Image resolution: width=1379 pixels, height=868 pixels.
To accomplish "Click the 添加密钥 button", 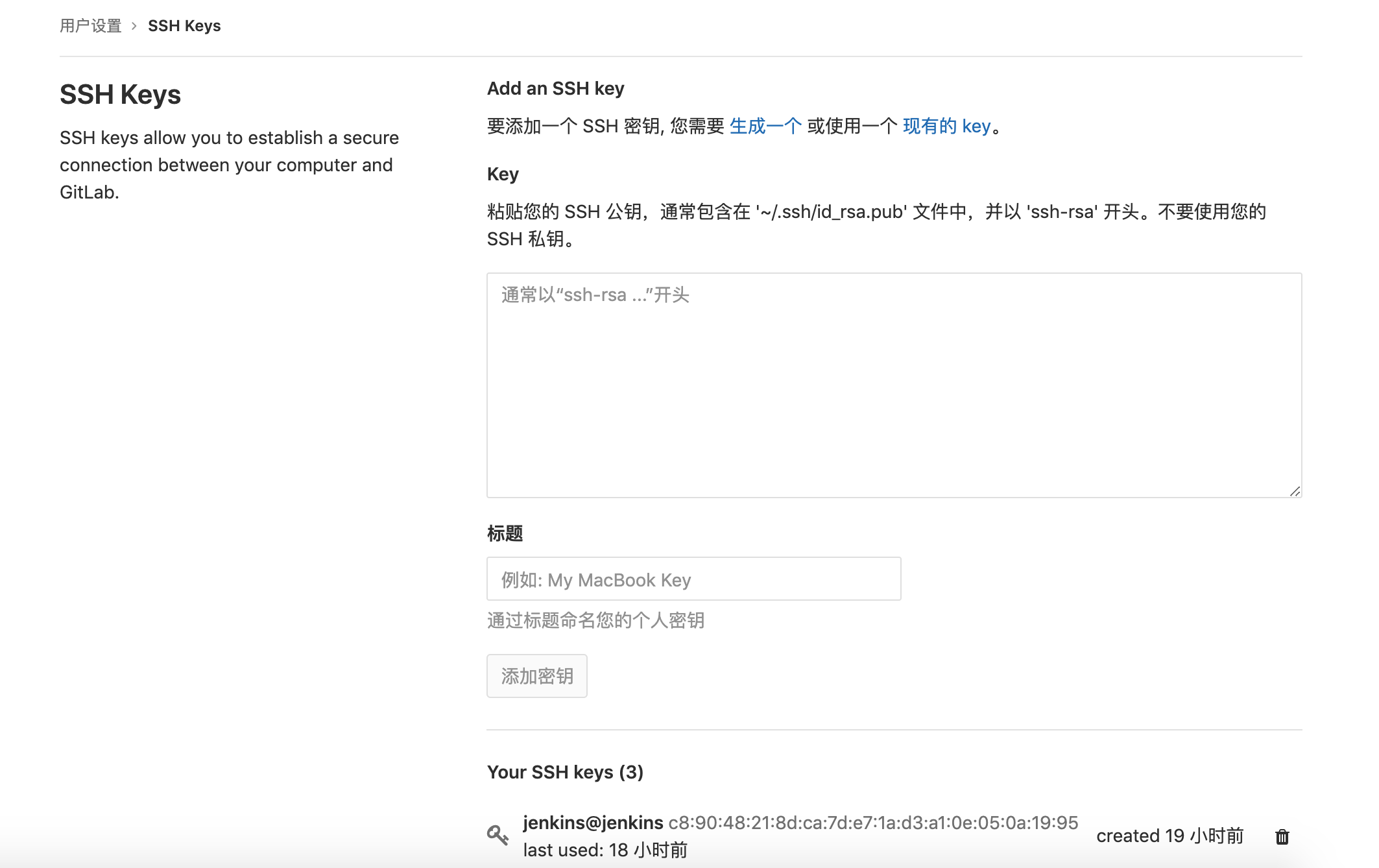I will point(537,676).
